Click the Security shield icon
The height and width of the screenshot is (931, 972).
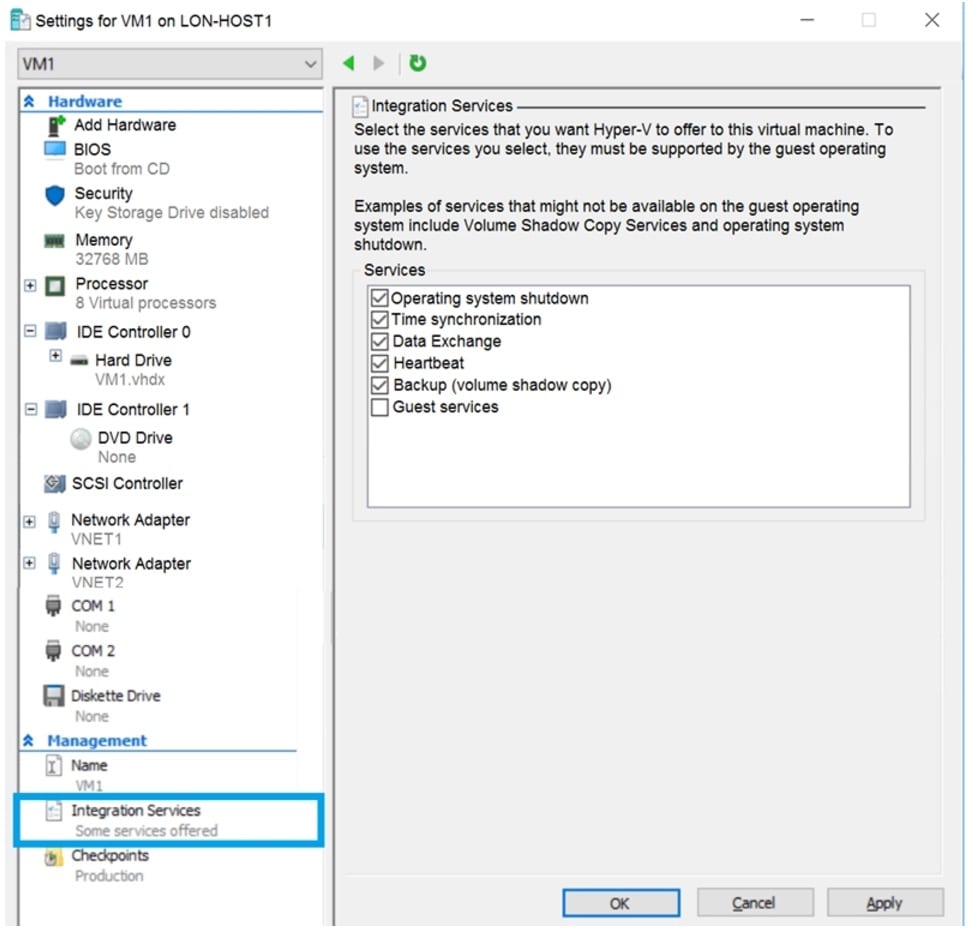pos(54,194)
